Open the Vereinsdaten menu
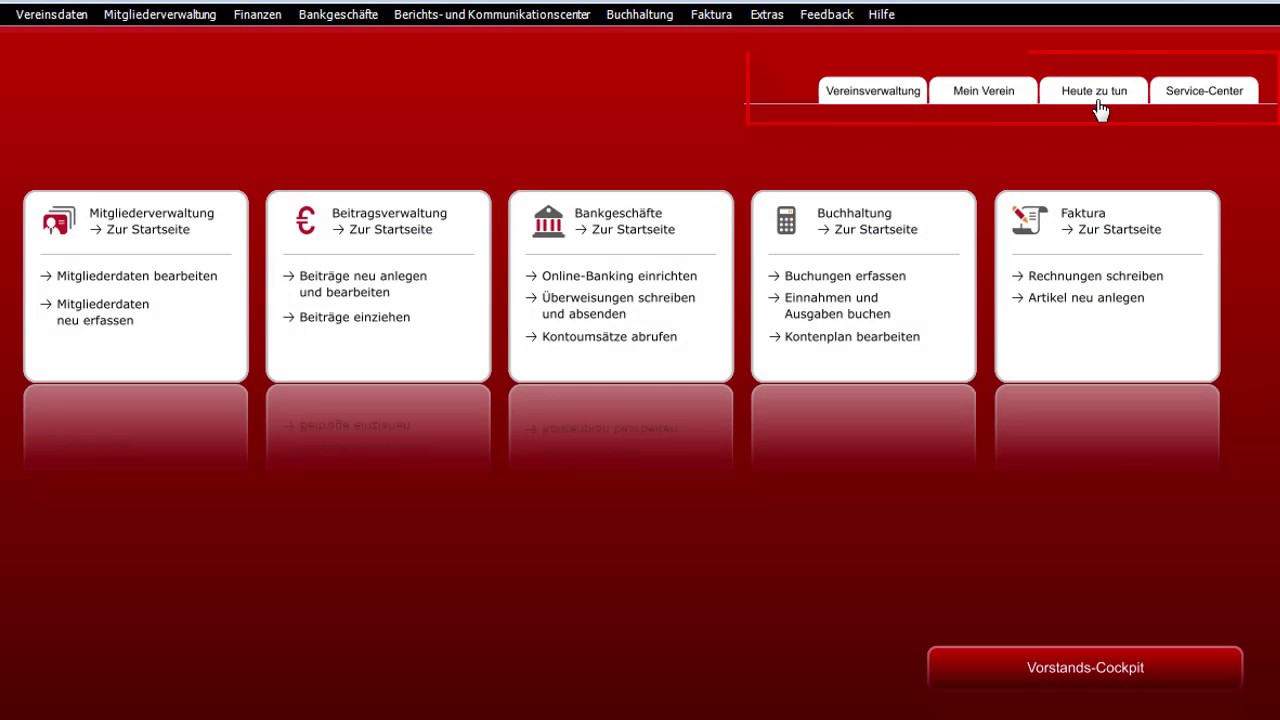 point(52,15)
